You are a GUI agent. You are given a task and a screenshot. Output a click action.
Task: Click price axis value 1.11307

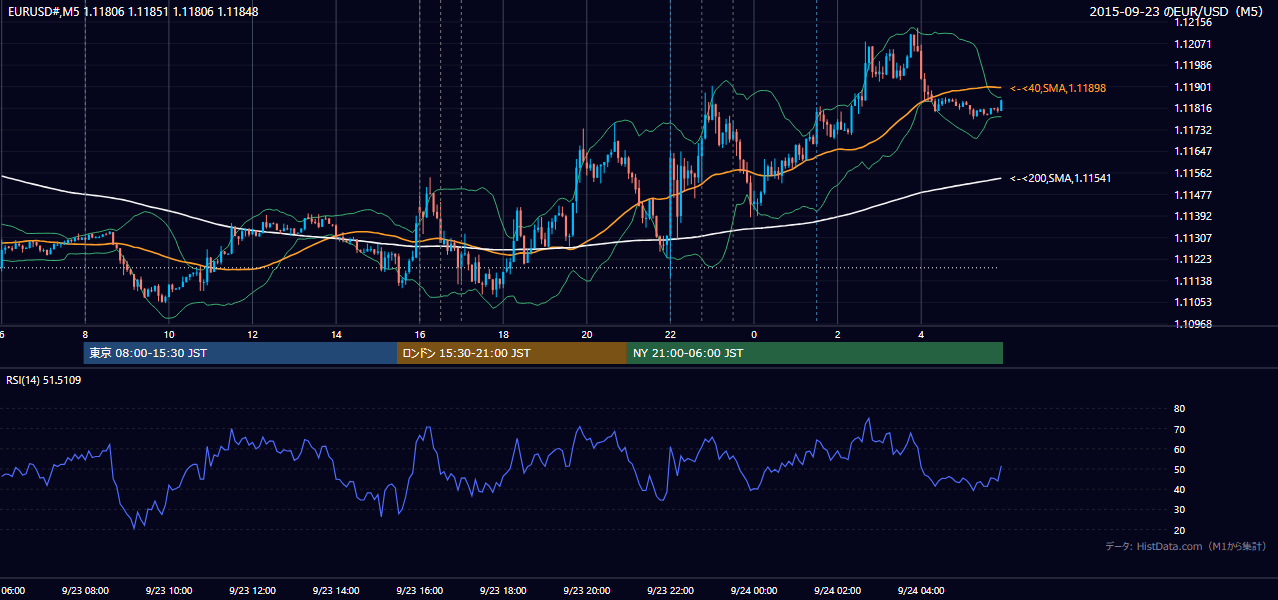click(1194, 238)
